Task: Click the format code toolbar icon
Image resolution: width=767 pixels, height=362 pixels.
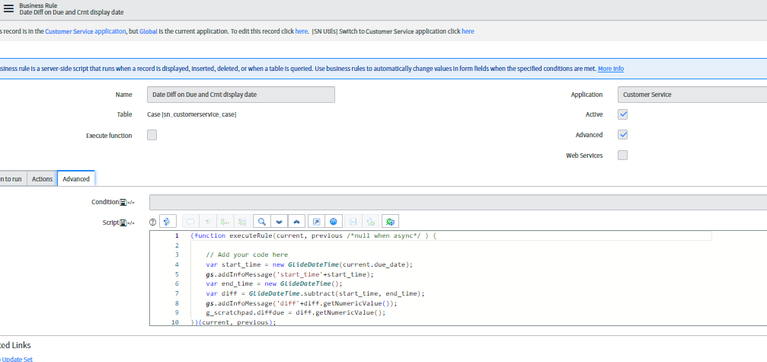Action: (207, 222)
